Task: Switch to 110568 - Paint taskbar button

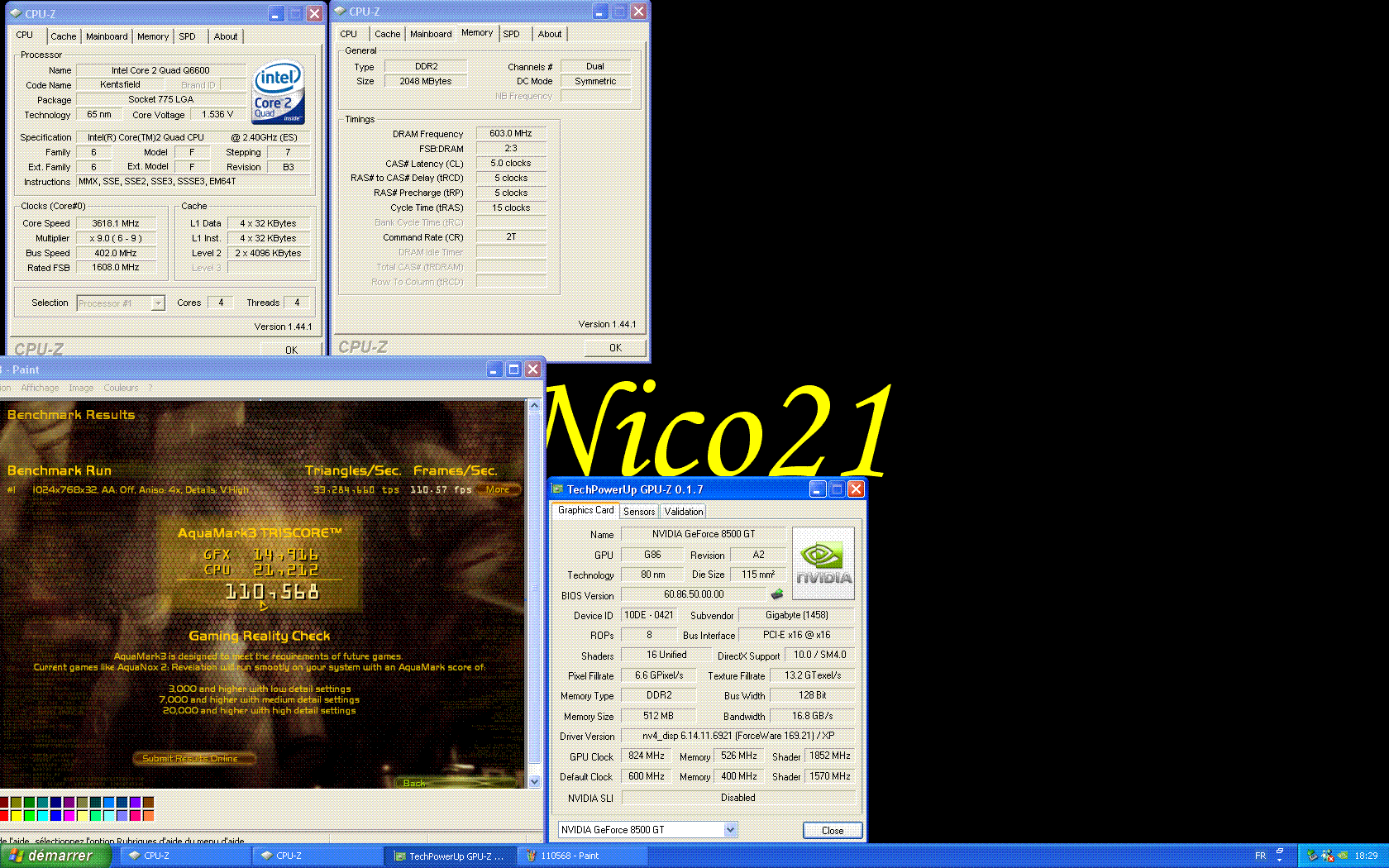Action: 583,856
